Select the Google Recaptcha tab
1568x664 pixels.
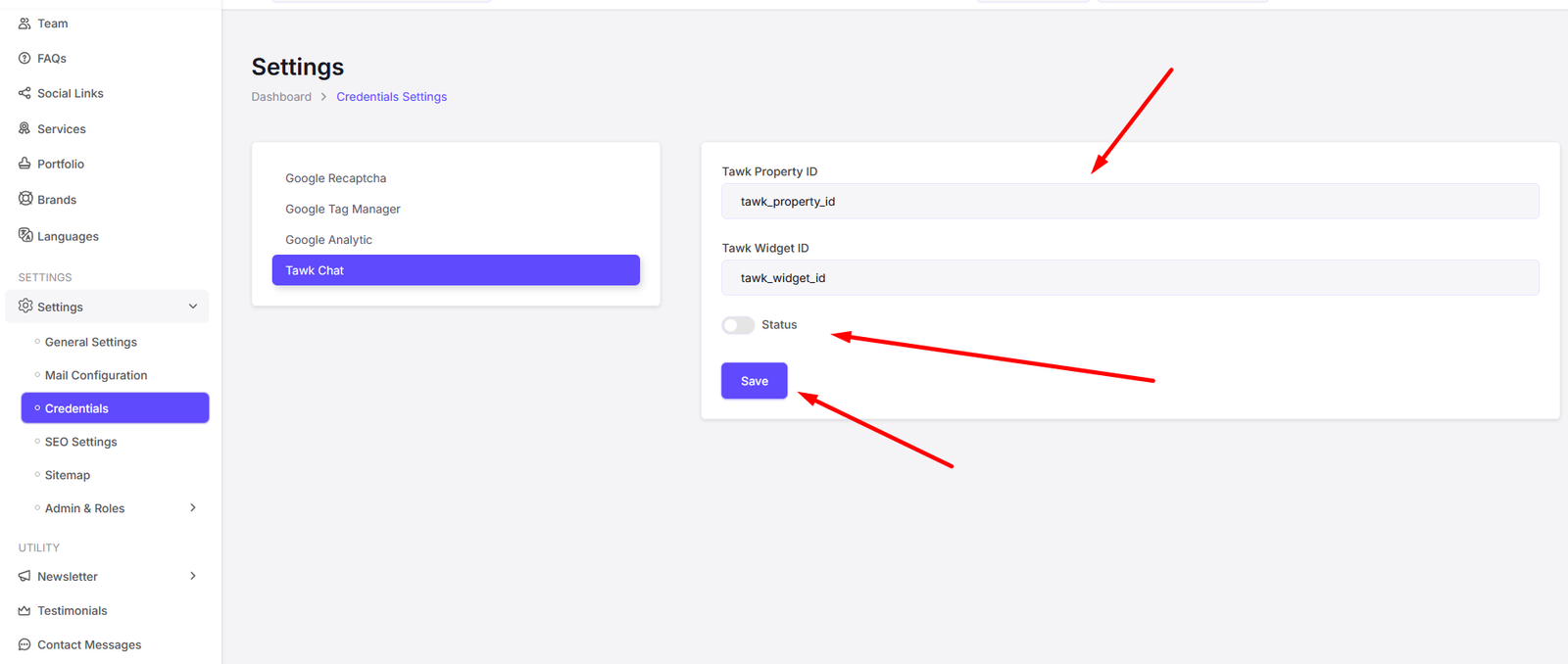tap(335, 178)
